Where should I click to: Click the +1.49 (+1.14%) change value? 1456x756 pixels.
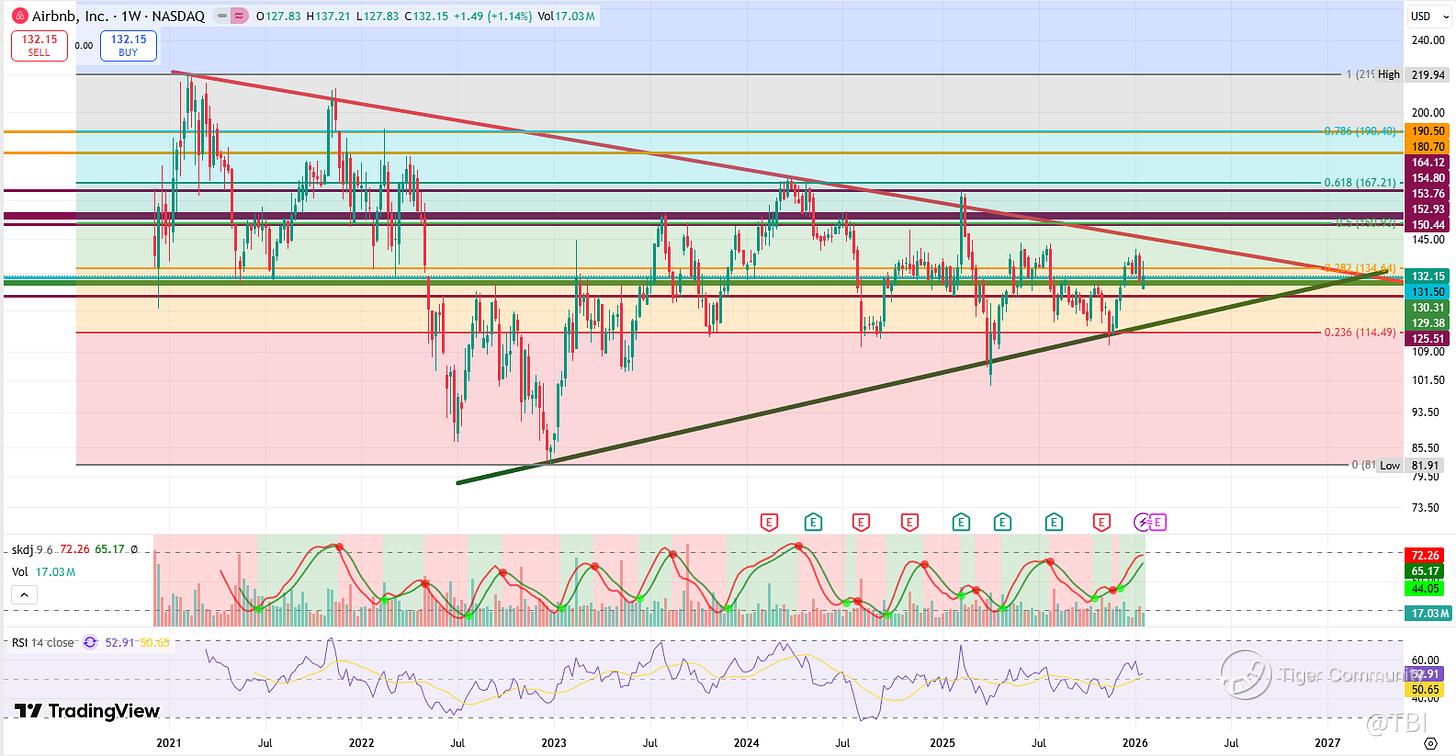click(494, 16)
